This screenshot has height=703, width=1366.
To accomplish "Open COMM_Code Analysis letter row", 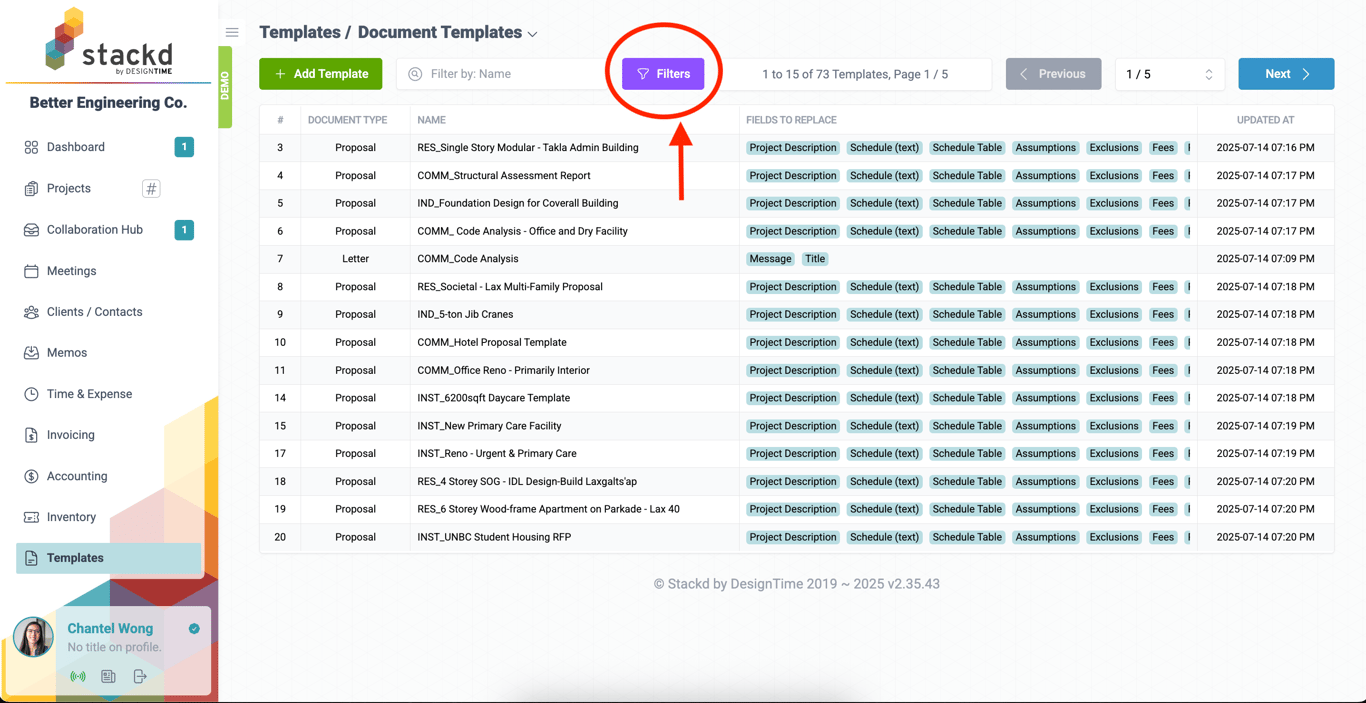I will (x=796, y=259).
